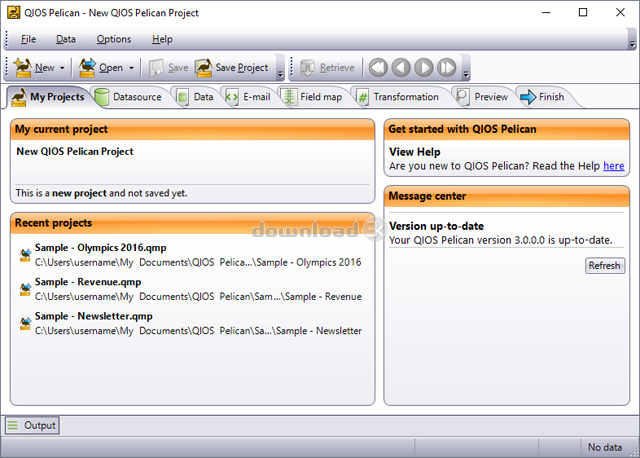
Task: Go to the last record
Action: (x=447, y=67)
